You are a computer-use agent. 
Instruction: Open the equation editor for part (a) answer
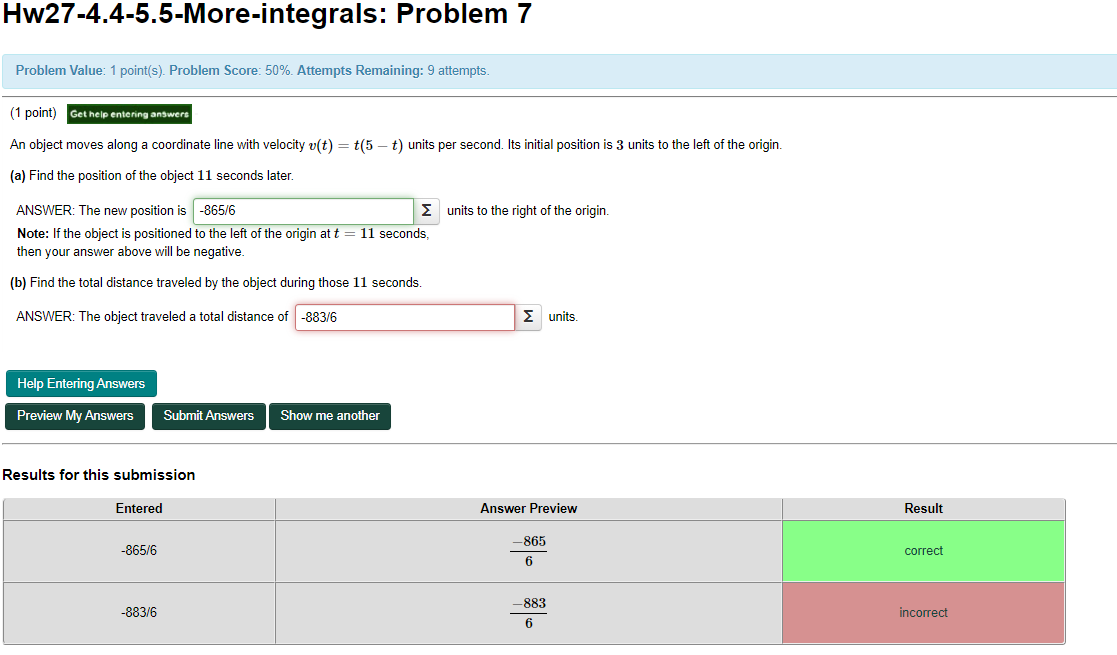point(427,211)
